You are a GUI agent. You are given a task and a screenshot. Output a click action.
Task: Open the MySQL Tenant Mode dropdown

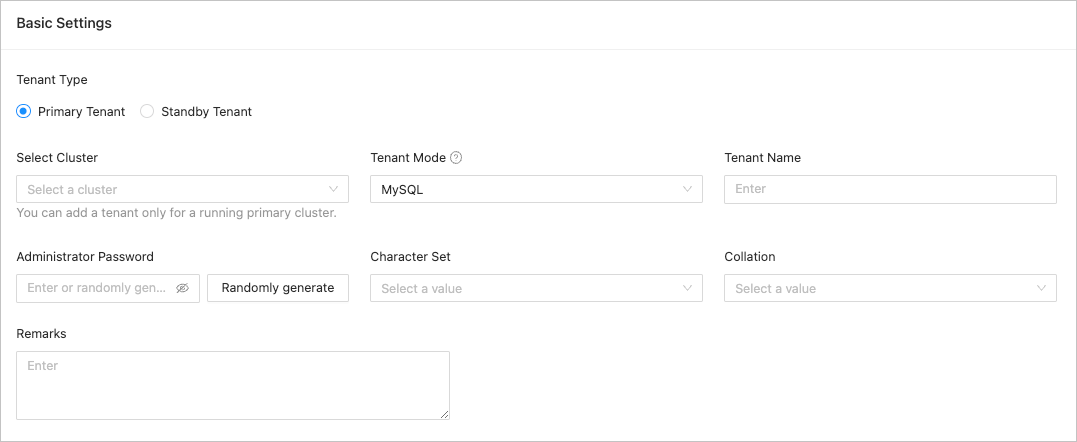(525, 189)
